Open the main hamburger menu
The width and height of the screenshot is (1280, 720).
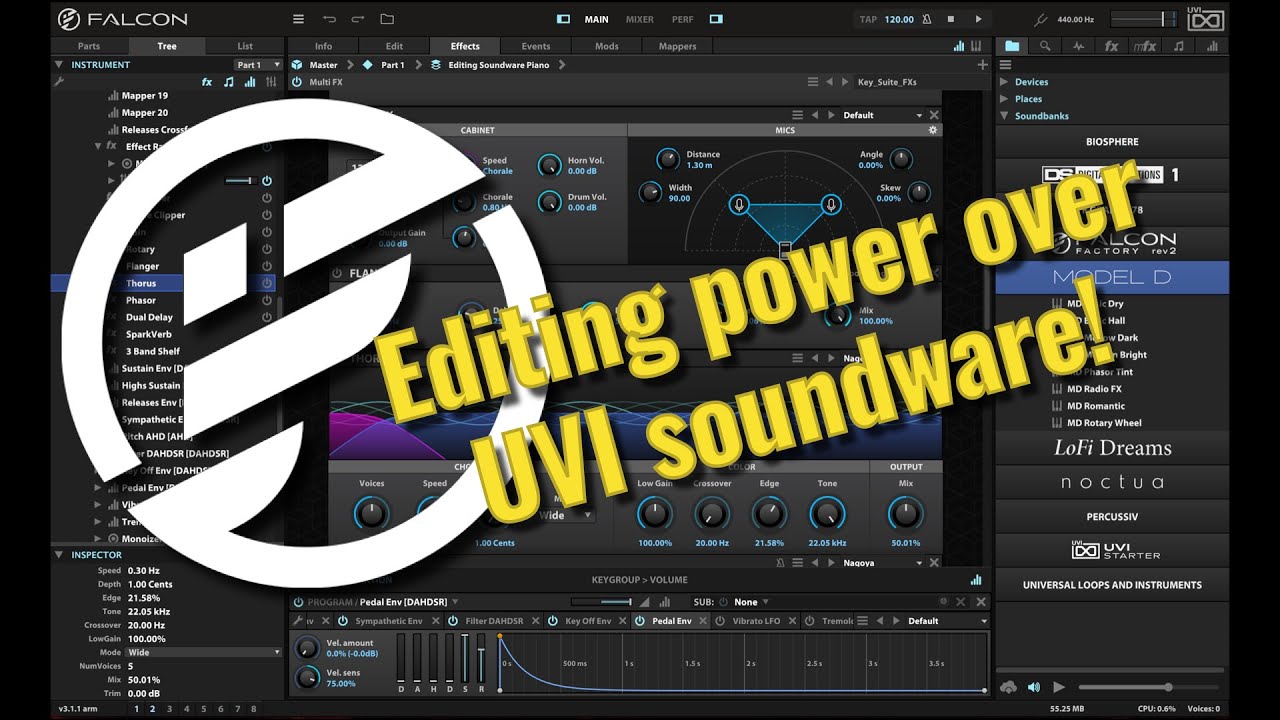(298, 19)
